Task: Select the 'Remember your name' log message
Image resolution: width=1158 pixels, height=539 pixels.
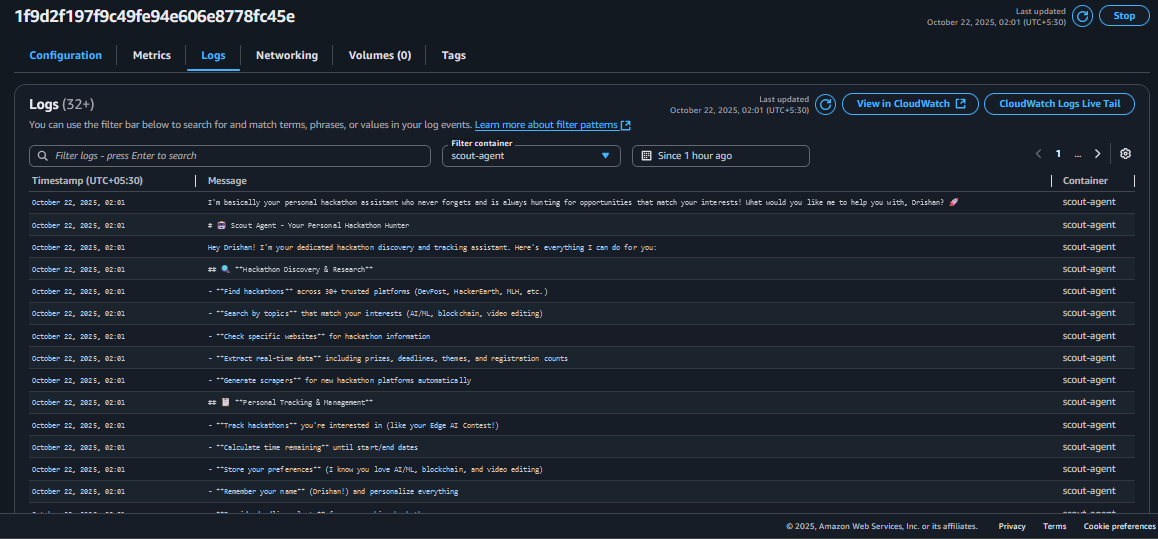Action: click(333, 492)
